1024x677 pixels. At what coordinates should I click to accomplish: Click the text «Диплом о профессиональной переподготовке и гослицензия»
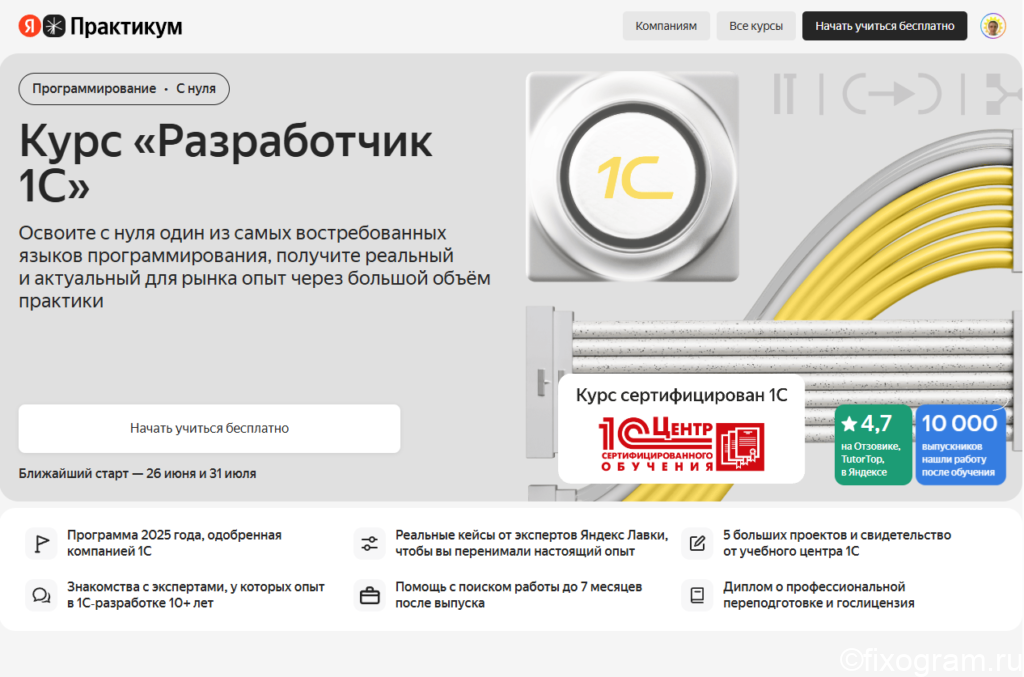click(x=818, y=595)
